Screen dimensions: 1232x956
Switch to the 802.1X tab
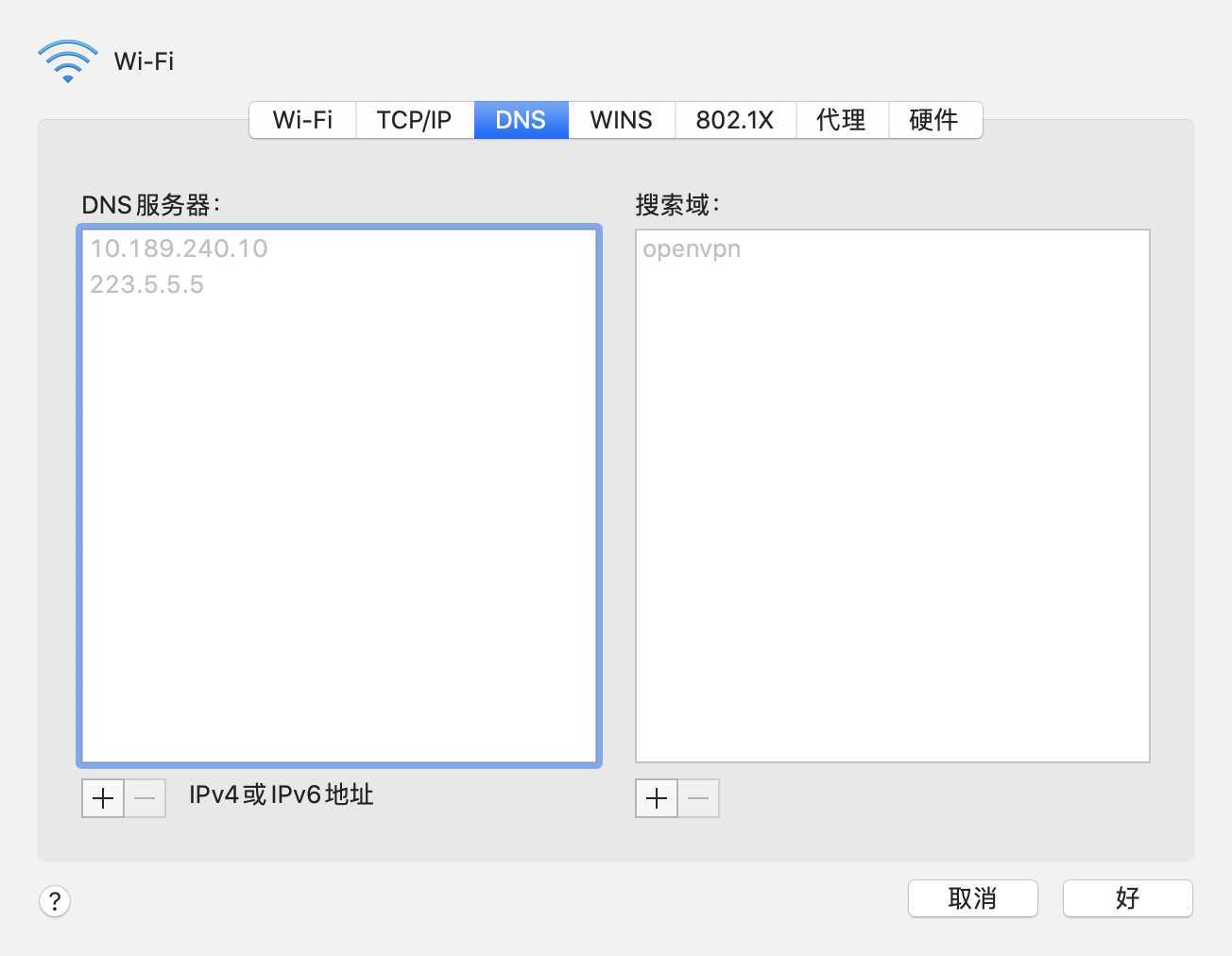point(735,120)
